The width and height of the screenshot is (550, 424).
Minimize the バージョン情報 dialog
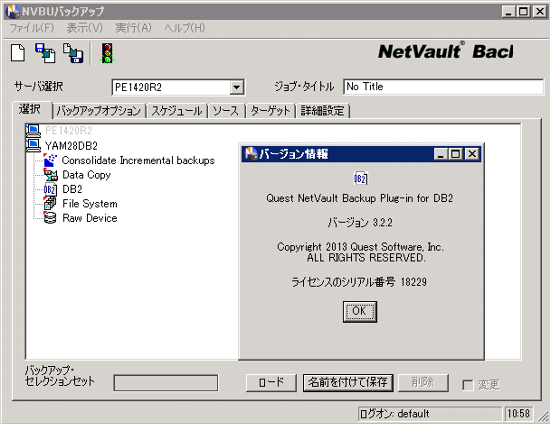[441, 154]
